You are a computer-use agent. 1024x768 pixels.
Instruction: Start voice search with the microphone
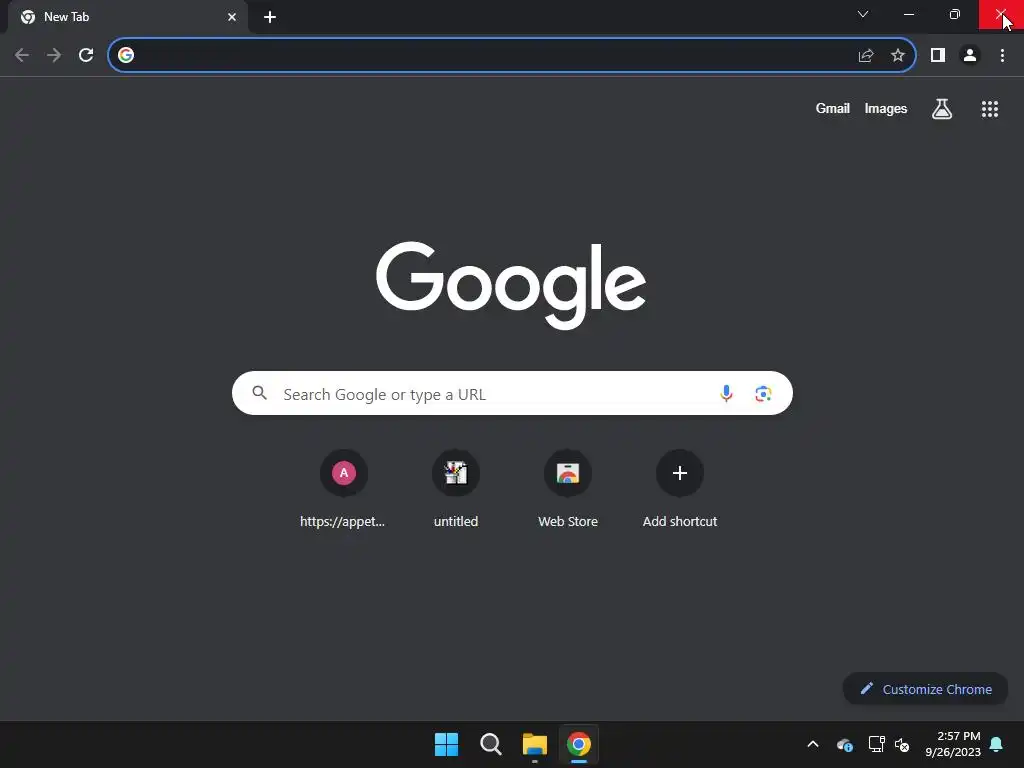tap(726, 393)
